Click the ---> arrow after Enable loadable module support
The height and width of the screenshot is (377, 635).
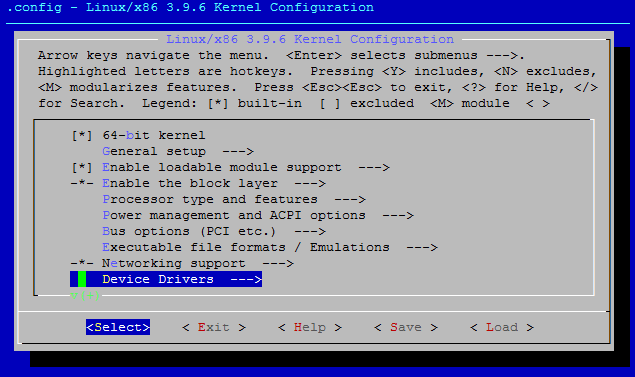374,167
